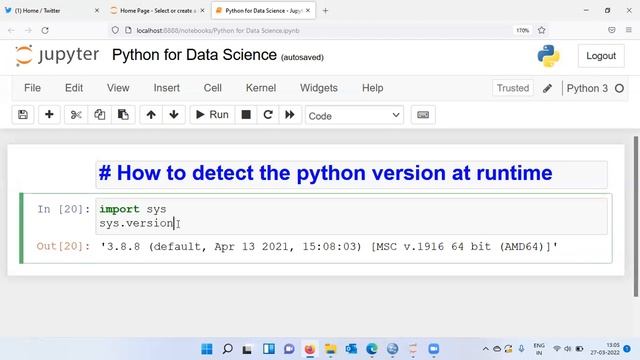The width and height of the screenshot is (640, 360).
Task: Click the Python 3 kernel indicator
Action: (587, 88)
